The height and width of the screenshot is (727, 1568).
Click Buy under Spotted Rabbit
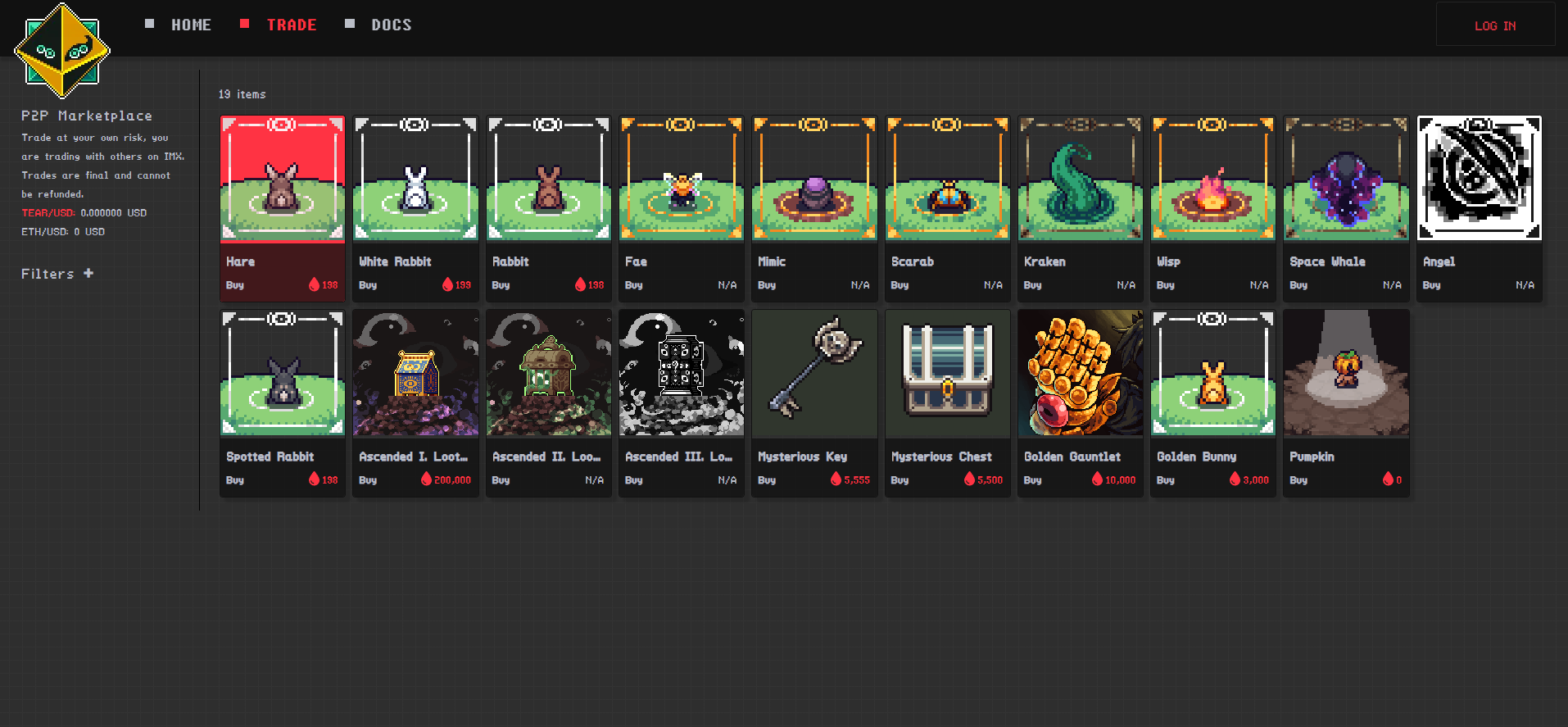coord(235,480)
